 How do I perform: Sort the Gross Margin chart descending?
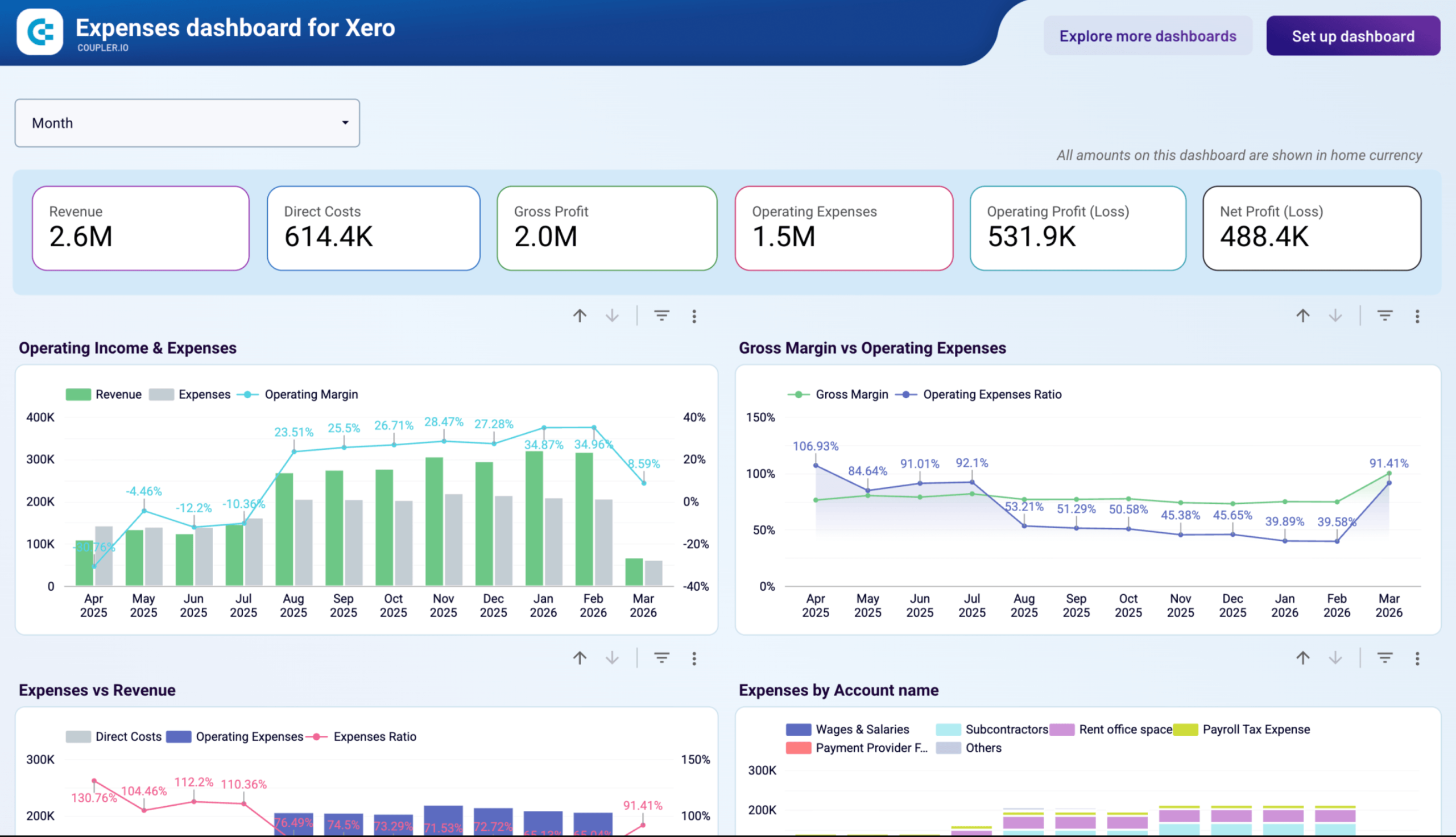click(x=1334, y=316)
